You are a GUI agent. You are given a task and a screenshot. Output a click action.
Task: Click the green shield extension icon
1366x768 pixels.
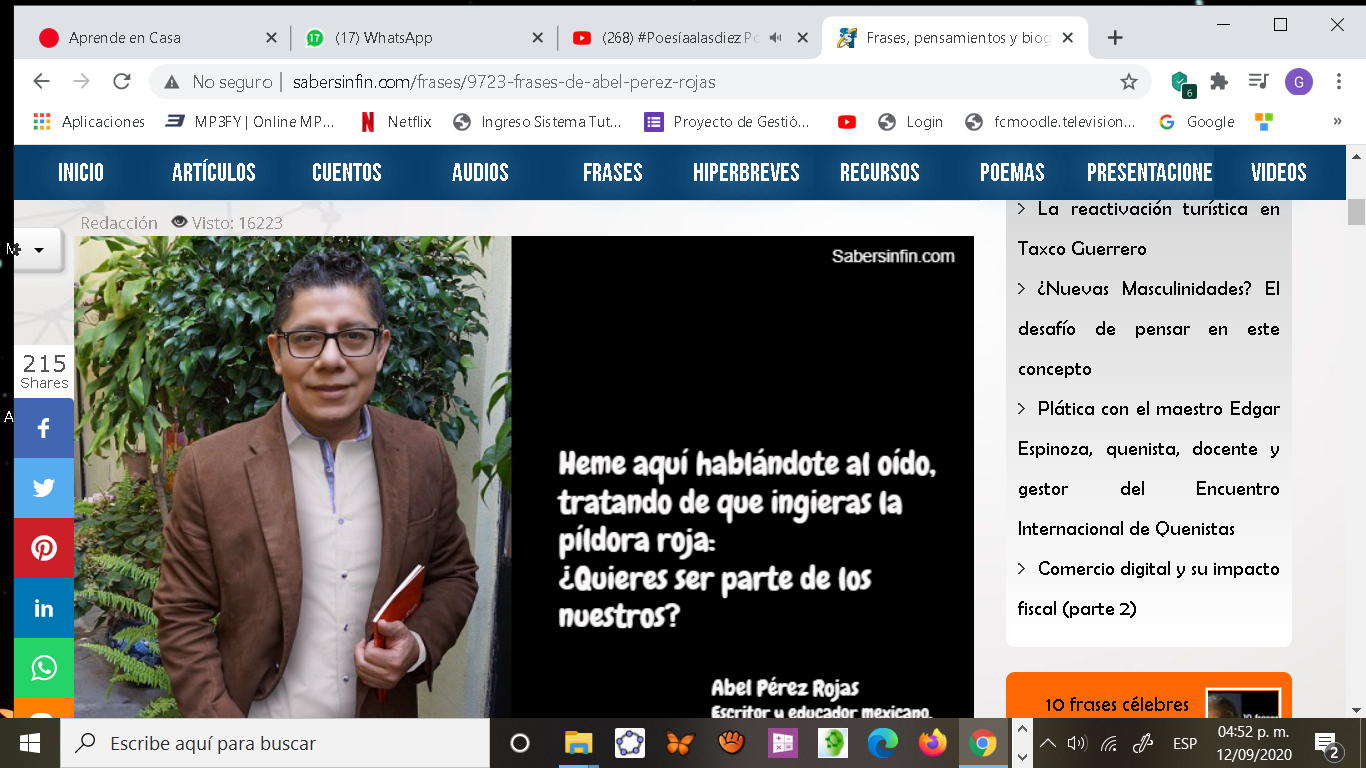click(x=1181, y=83)
